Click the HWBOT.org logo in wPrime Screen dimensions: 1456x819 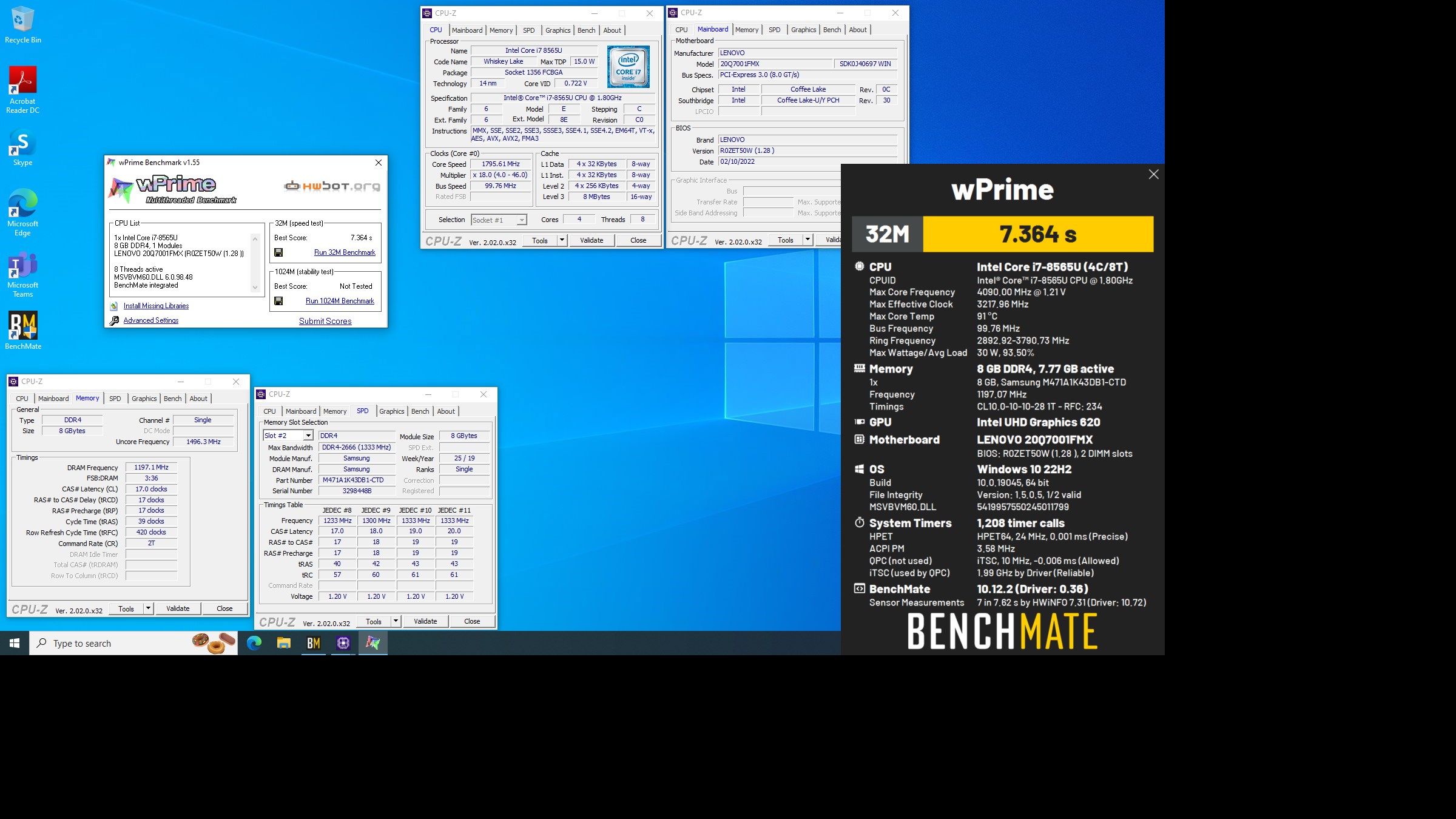pyautogui.click(x=332, y=186)
